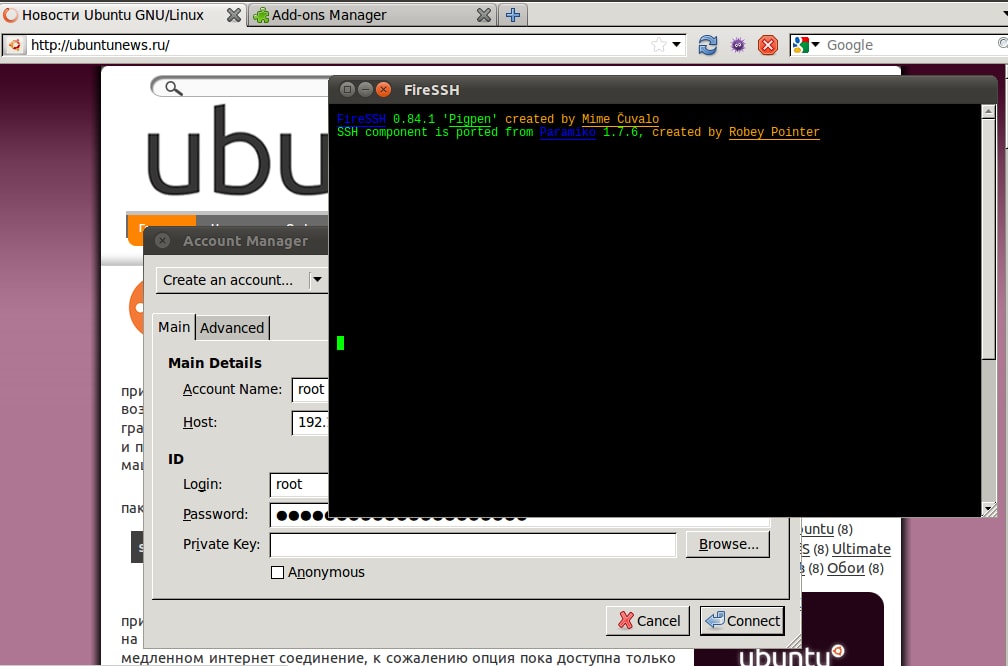Switch to the Add-ons Manager browser tab
1008x666 pixels.
[x=373, y=15]
